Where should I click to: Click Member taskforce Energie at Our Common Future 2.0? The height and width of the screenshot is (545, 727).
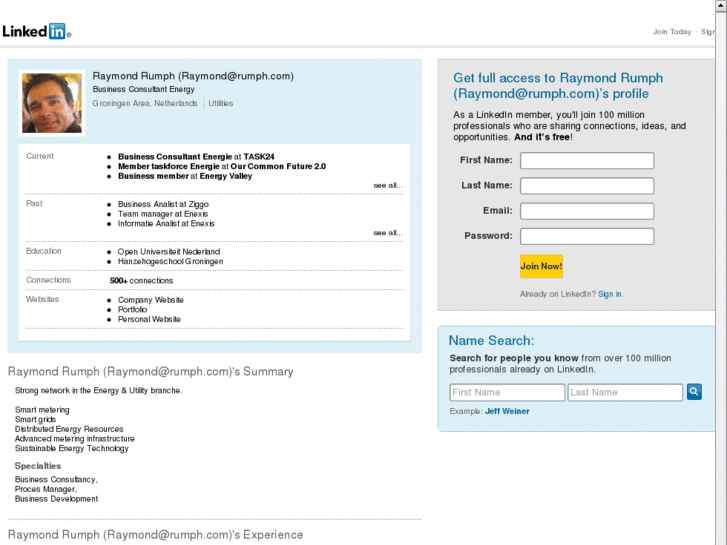click(x=222, y=167)
